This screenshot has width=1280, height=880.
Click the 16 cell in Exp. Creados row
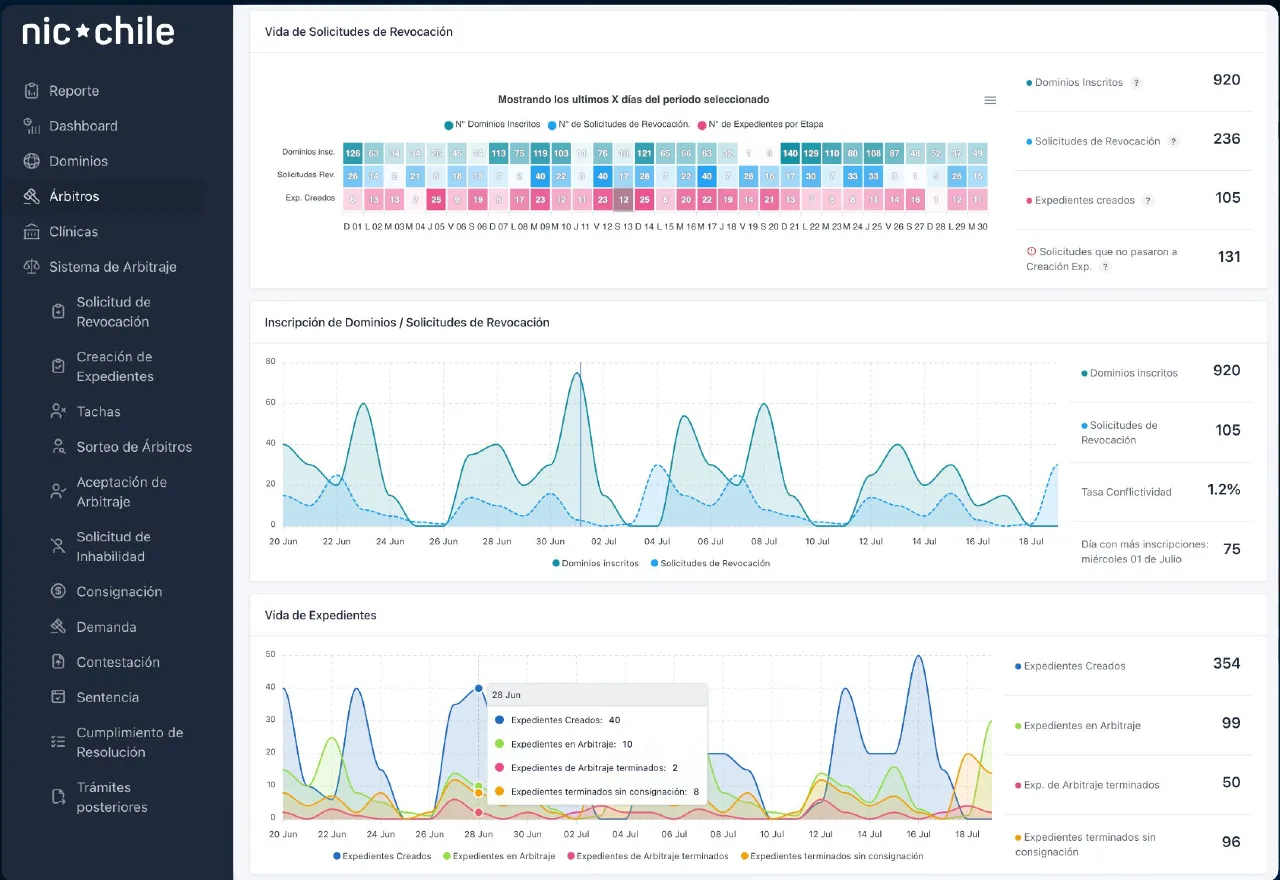point(915,198)
